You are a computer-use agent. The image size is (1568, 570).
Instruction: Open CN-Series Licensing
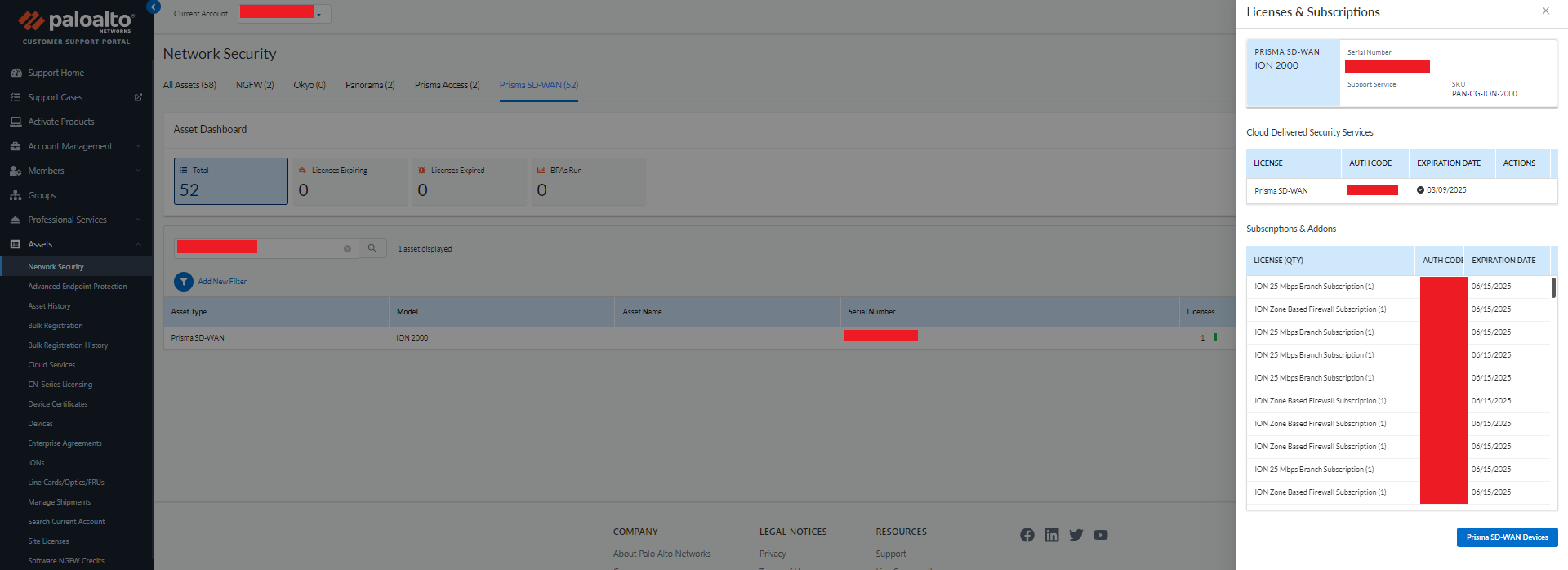click(60, 385)
